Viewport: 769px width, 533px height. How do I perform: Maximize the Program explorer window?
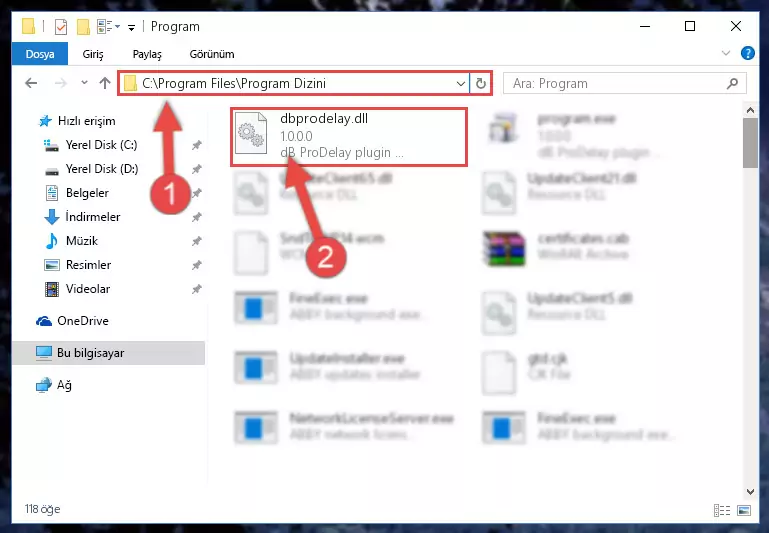pyautogui.click(x=690, y=26)
